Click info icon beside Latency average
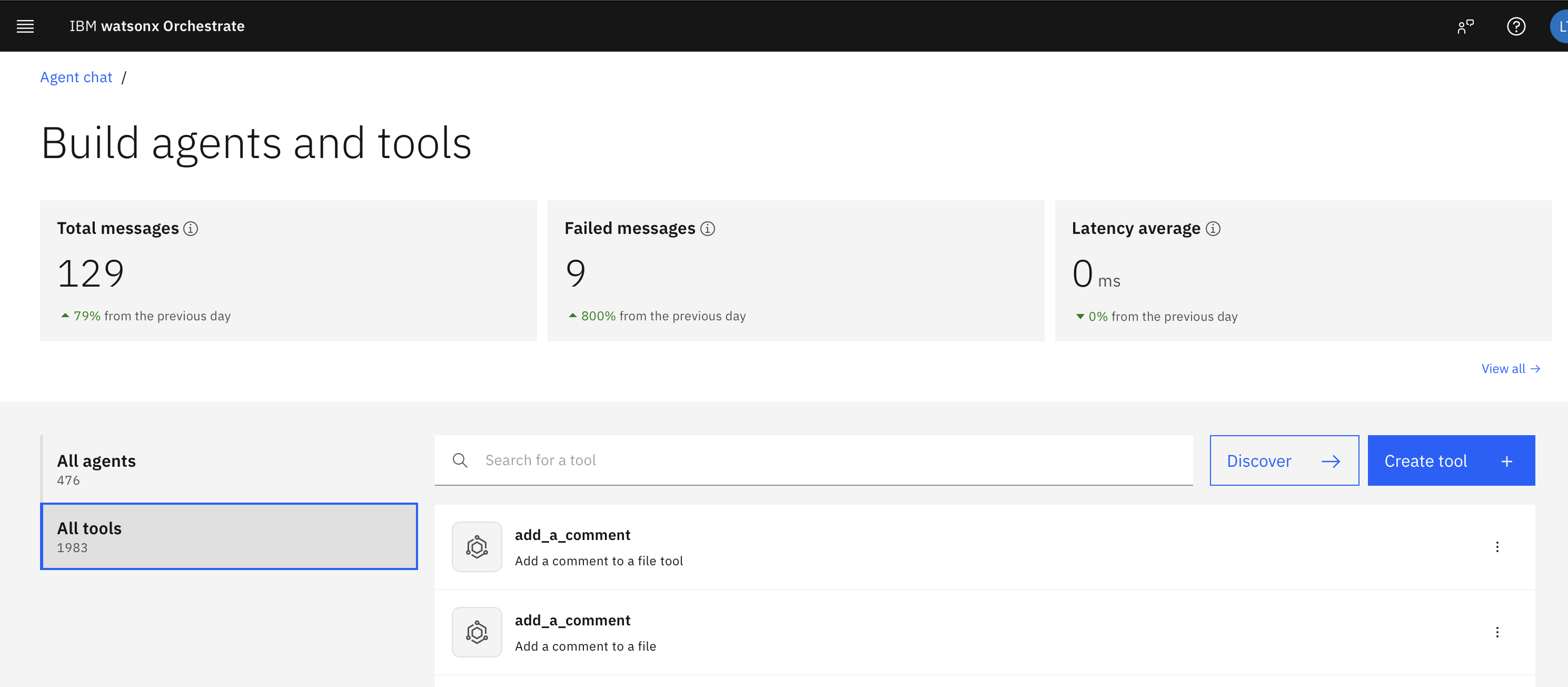This screenshot has height=687, width=1568. pyautogui.click(x=1213, y=229)
